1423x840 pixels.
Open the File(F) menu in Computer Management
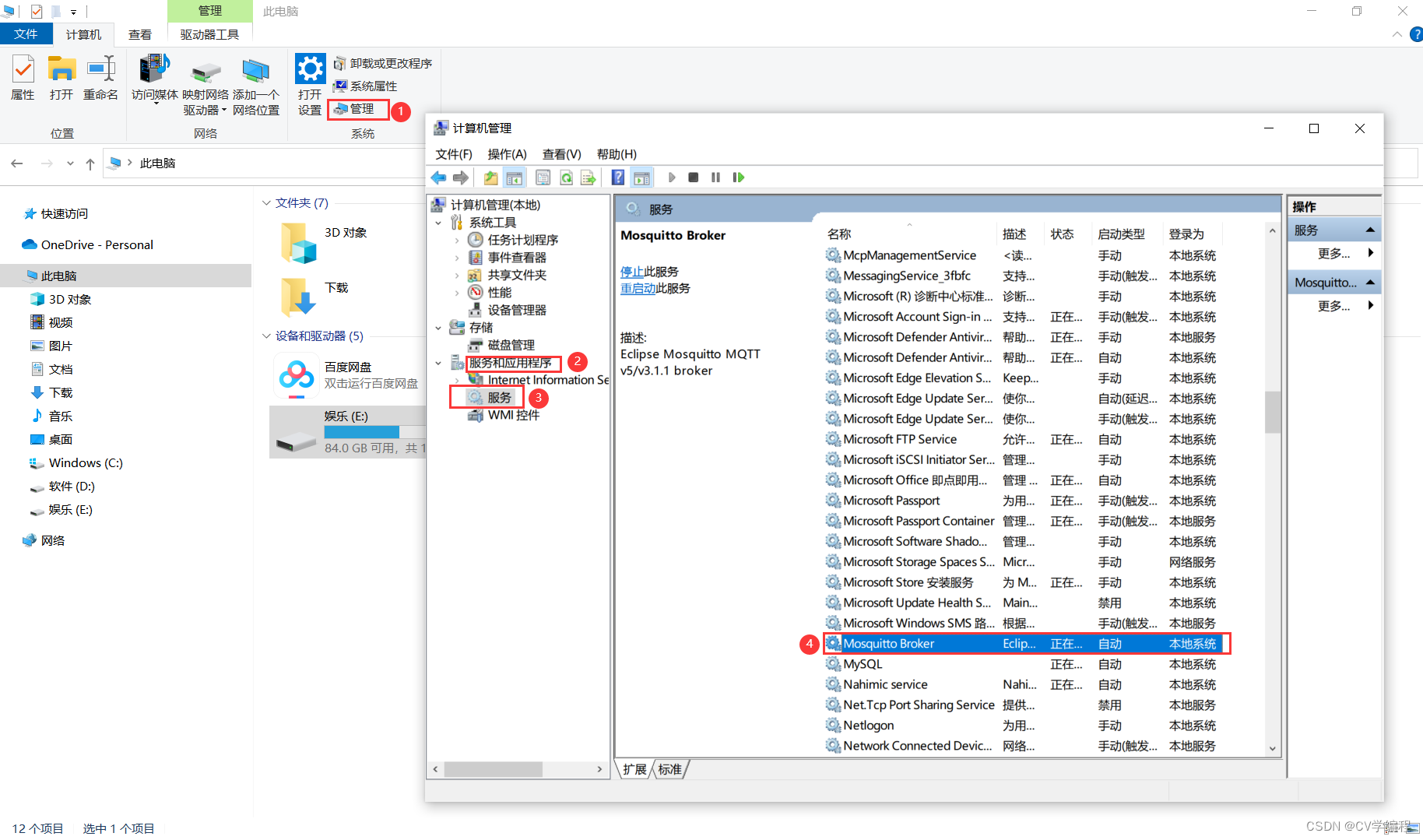click(x=454, y=154)
